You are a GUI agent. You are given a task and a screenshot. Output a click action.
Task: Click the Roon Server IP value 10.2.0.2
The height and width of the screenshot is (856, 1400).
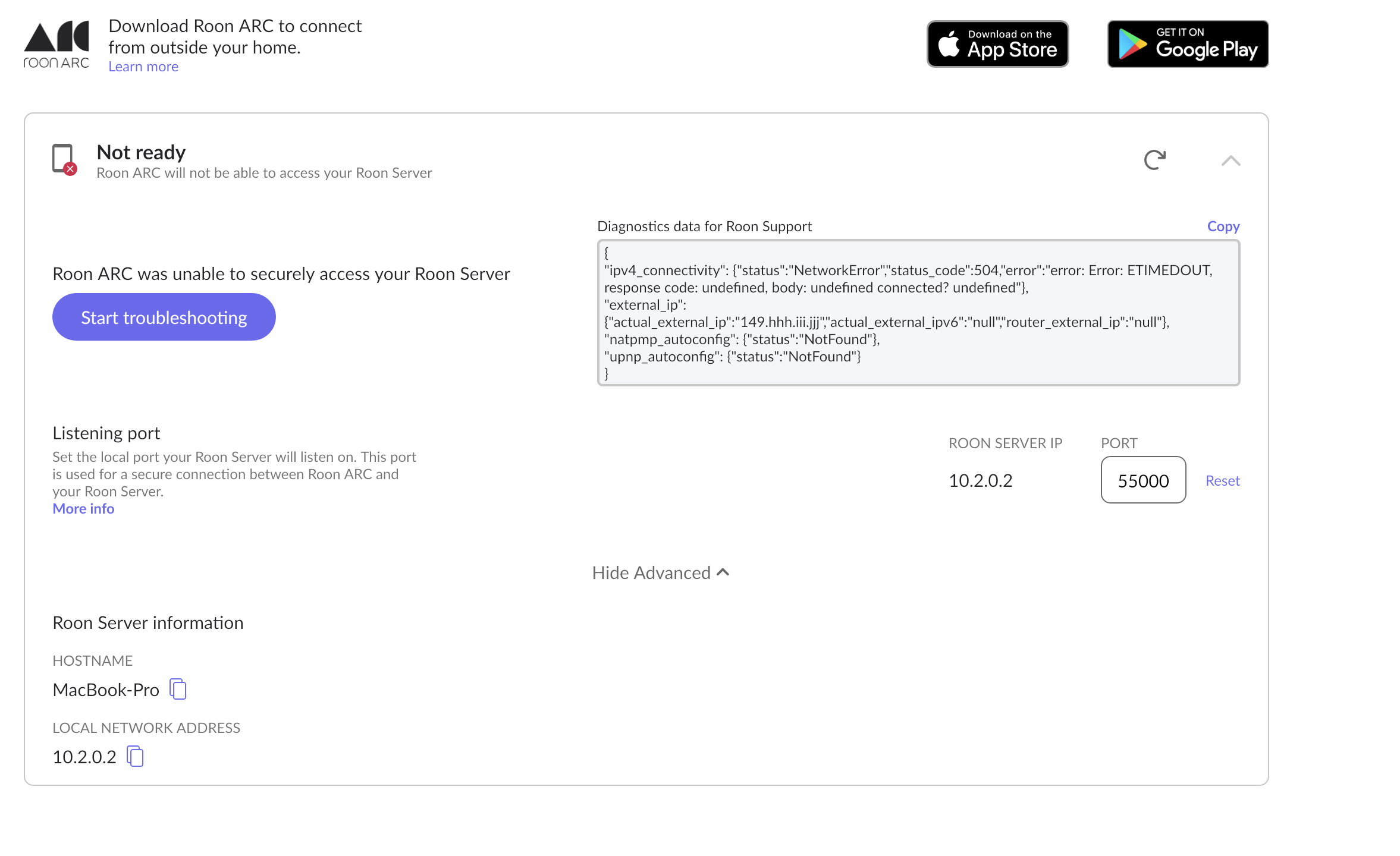pyautogui.click(x=980, y=480)
